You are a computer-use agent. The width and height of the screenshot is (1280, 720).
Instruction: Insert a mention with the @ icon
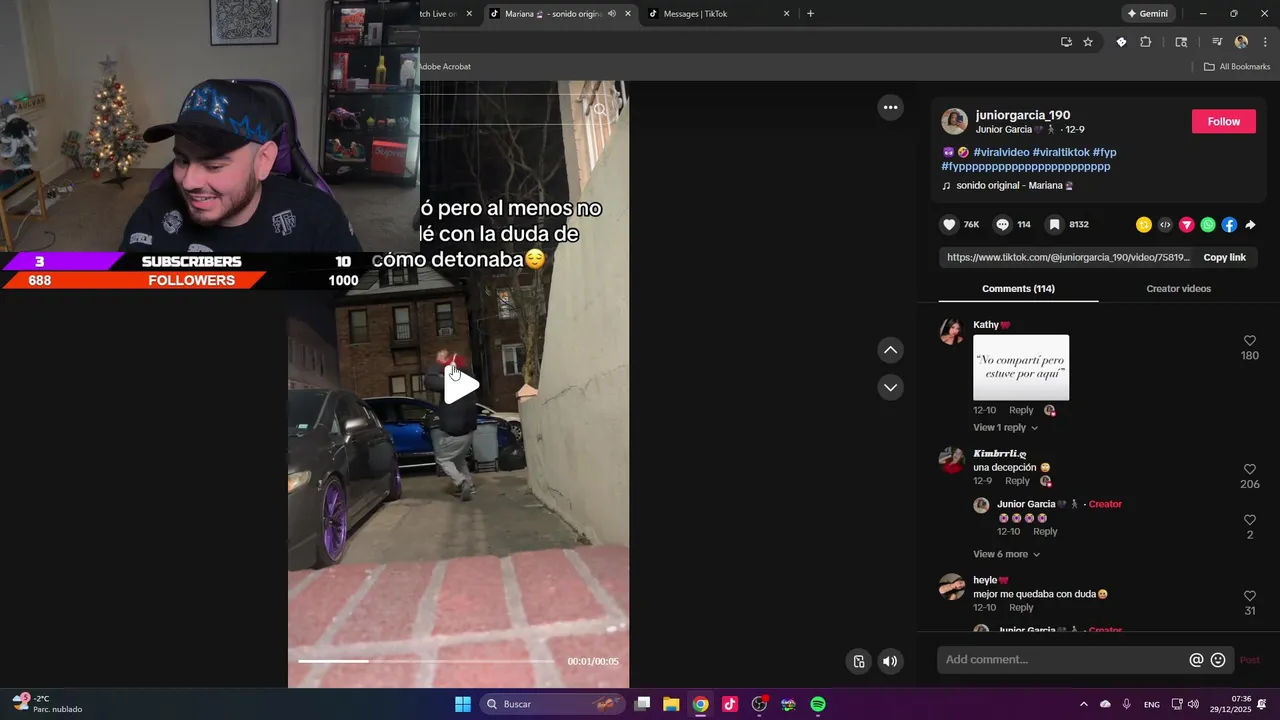click(1196, 660)
